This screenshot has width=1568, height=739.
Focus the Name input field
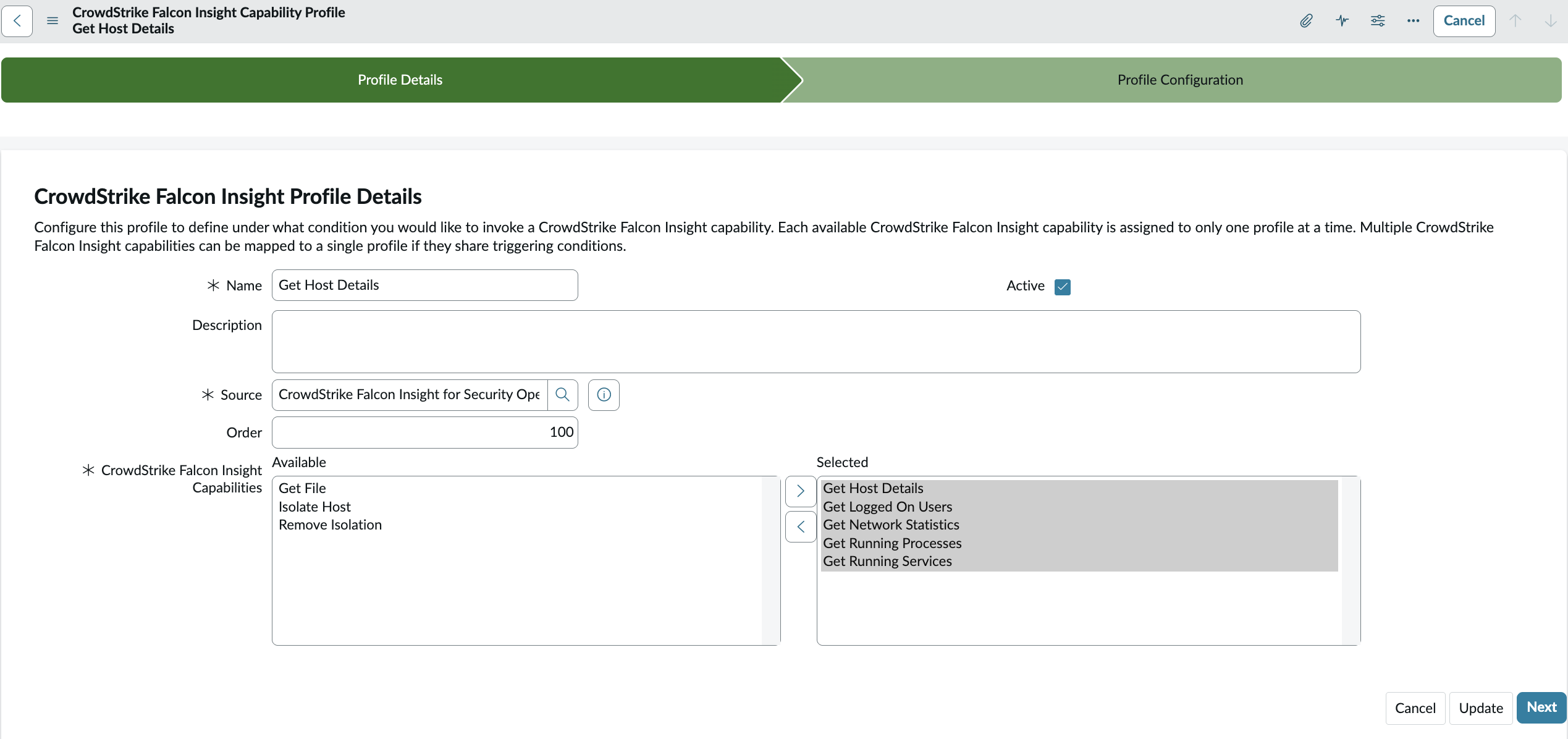tap(425, 285)
